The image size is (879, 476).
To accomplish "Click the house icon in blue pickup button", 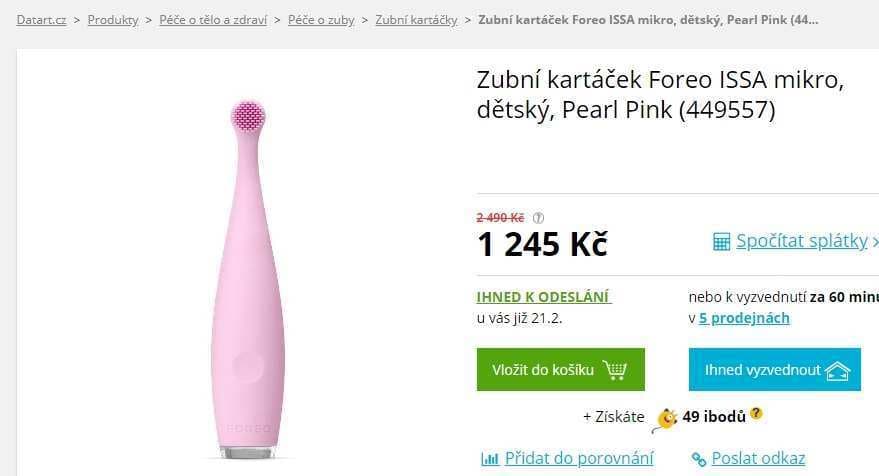I will point(838,371).
